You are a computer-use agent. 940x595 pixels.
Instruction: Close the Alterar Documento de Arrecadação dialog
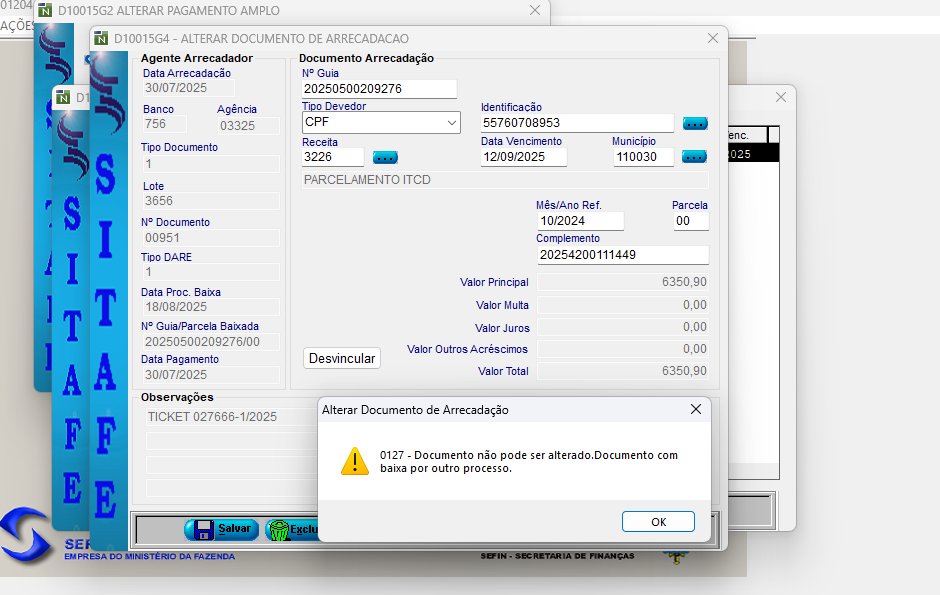pos(696,409)
